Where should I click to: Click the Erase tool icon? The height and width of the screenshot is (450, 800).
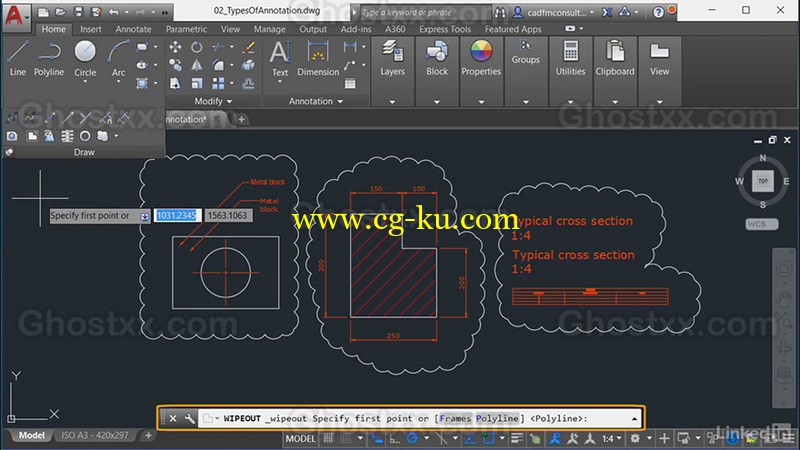point(248,47)
